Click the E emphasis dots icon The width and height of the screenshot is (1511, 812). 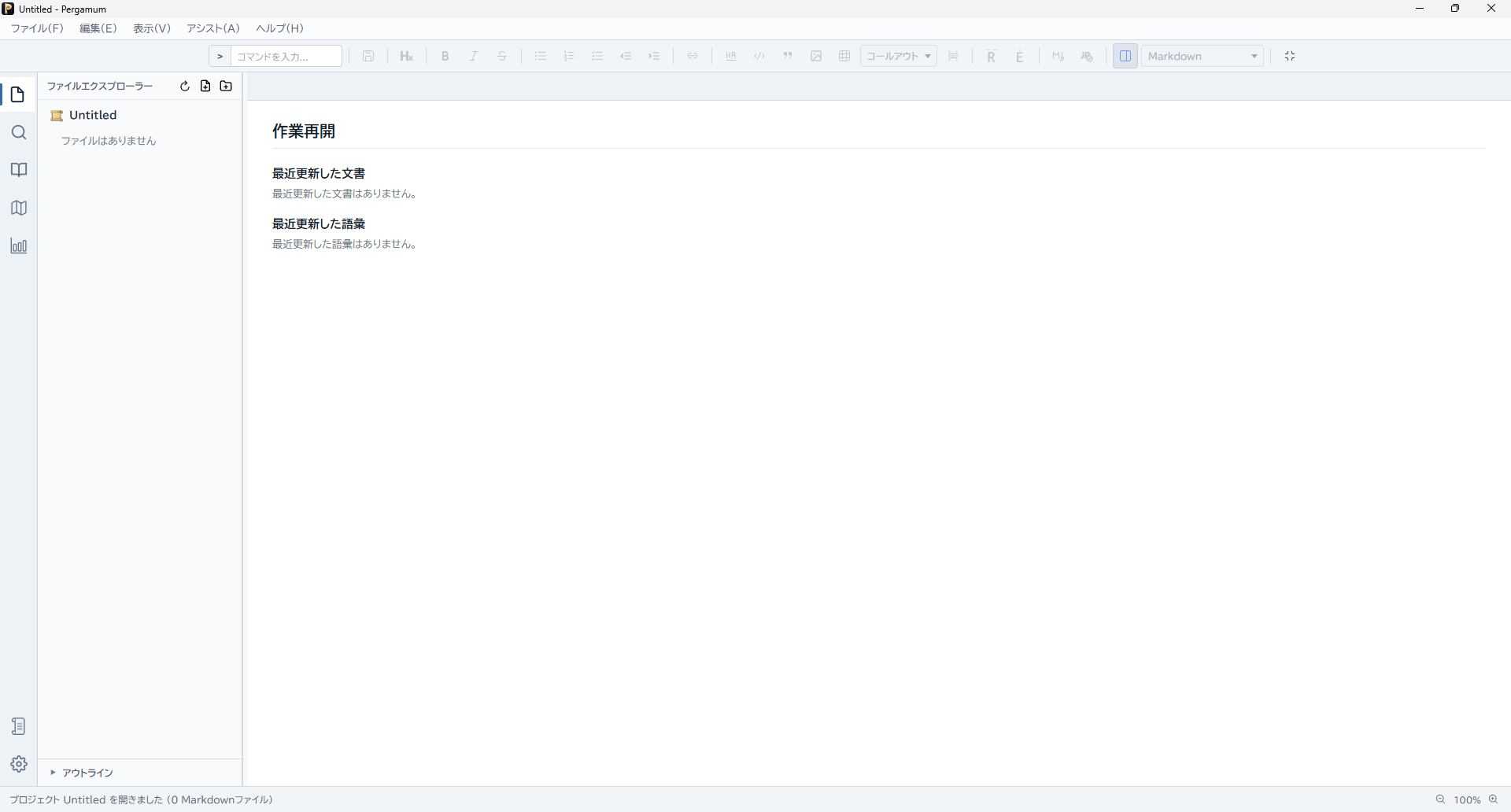(1020, 56)
